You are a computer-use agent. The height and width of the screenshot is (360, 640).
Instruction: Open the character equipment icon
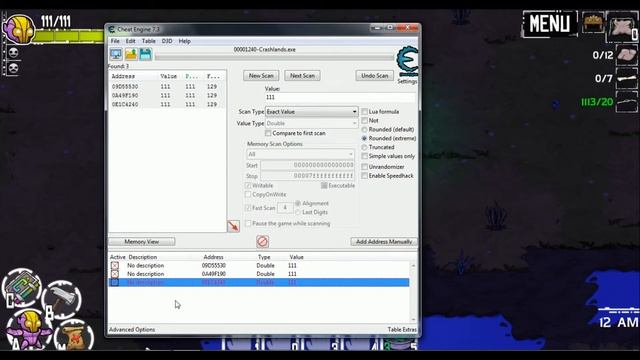pyautogui.click(x=29, y=330)
